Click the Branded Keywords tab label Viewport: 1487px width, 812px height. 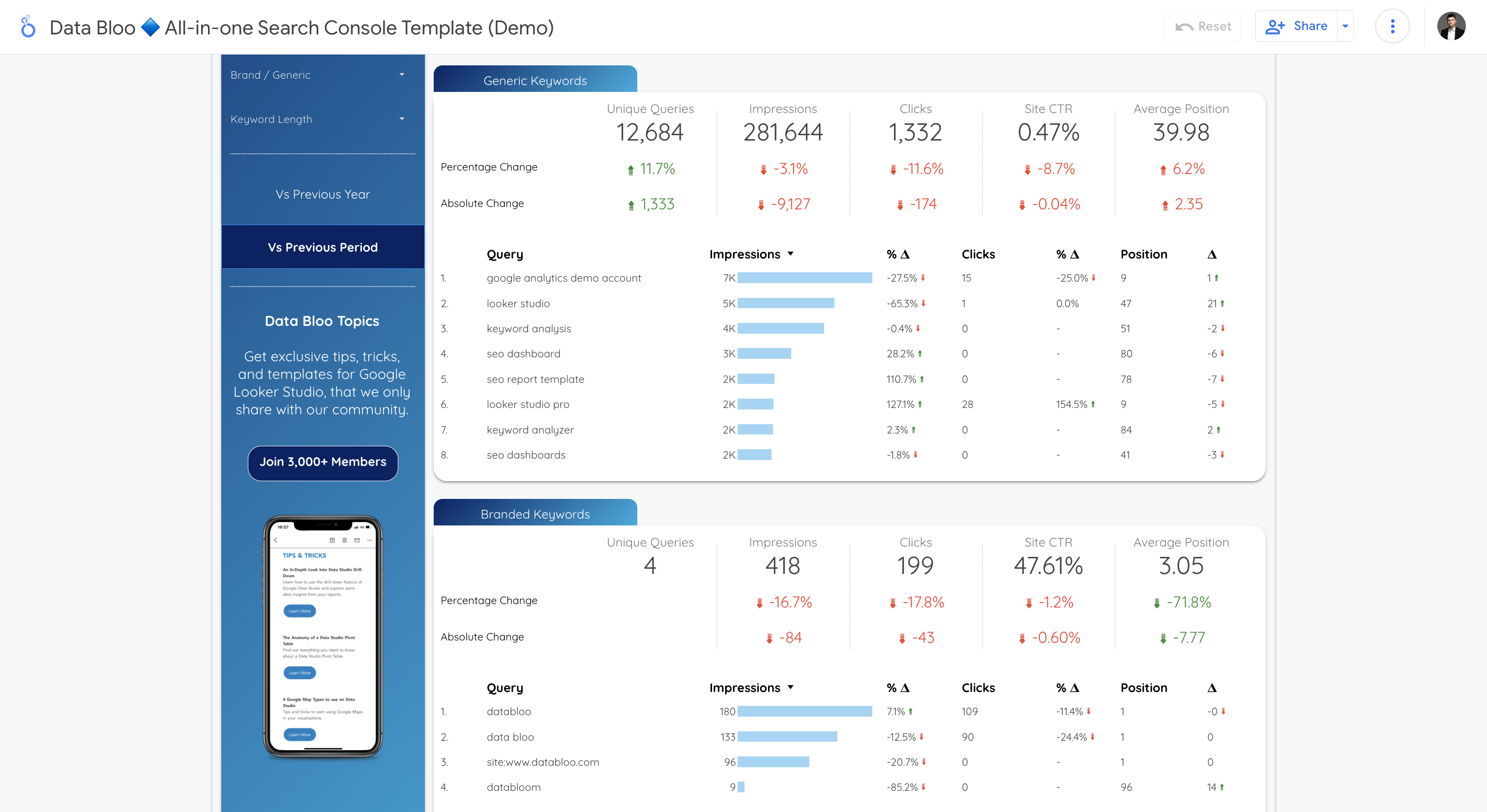click(x=535, y=513)
